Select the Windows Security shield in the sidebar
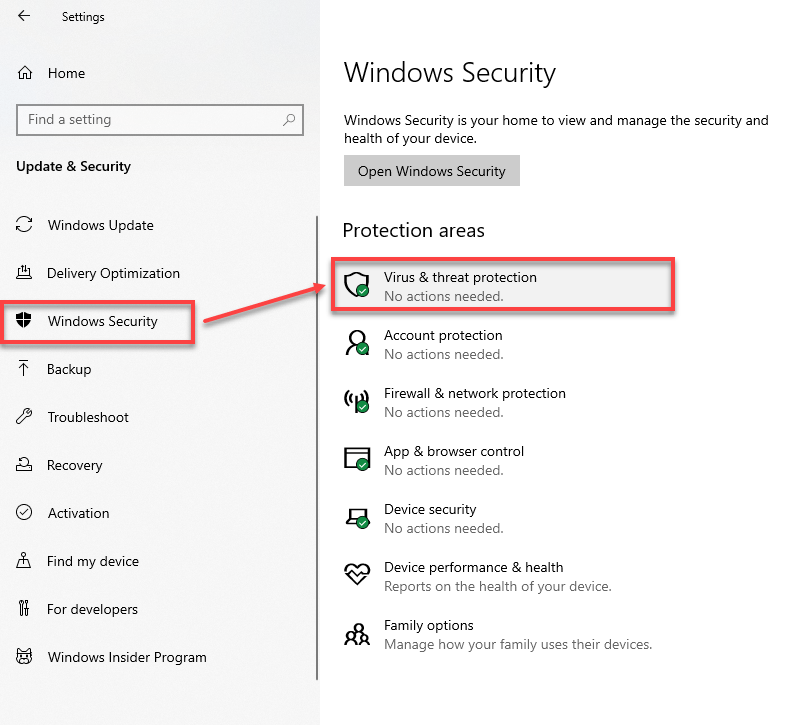 pos(23,321)
